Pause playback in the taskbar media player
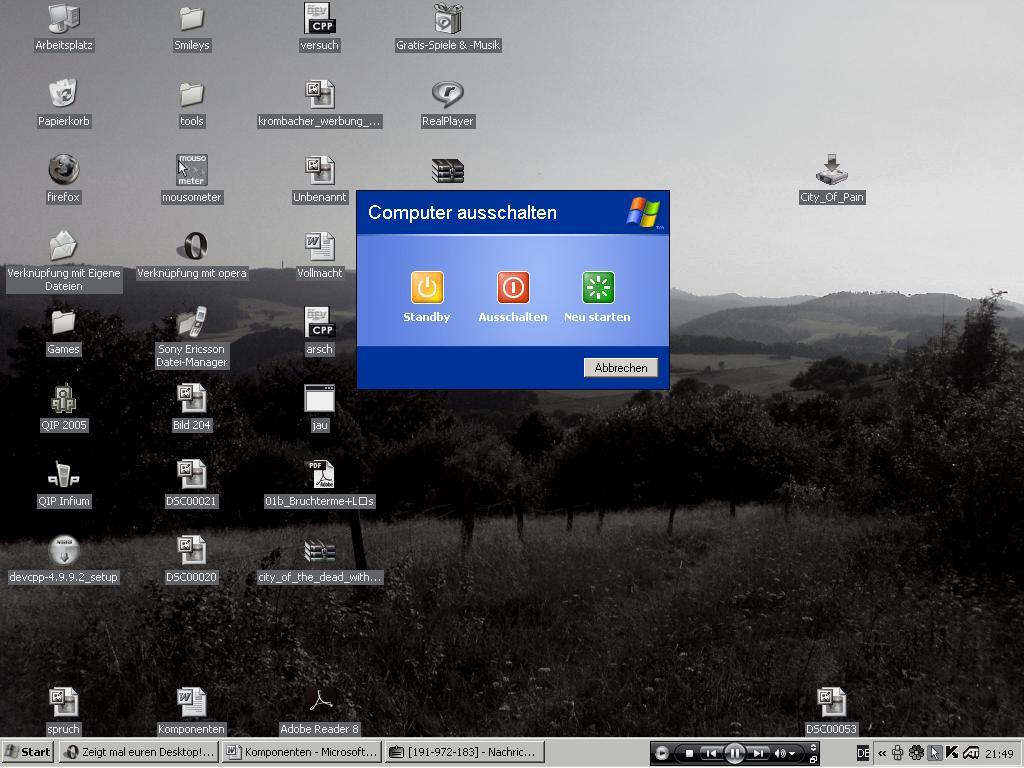The width and height of the screenshot is (1024, 768). point(734,753)
